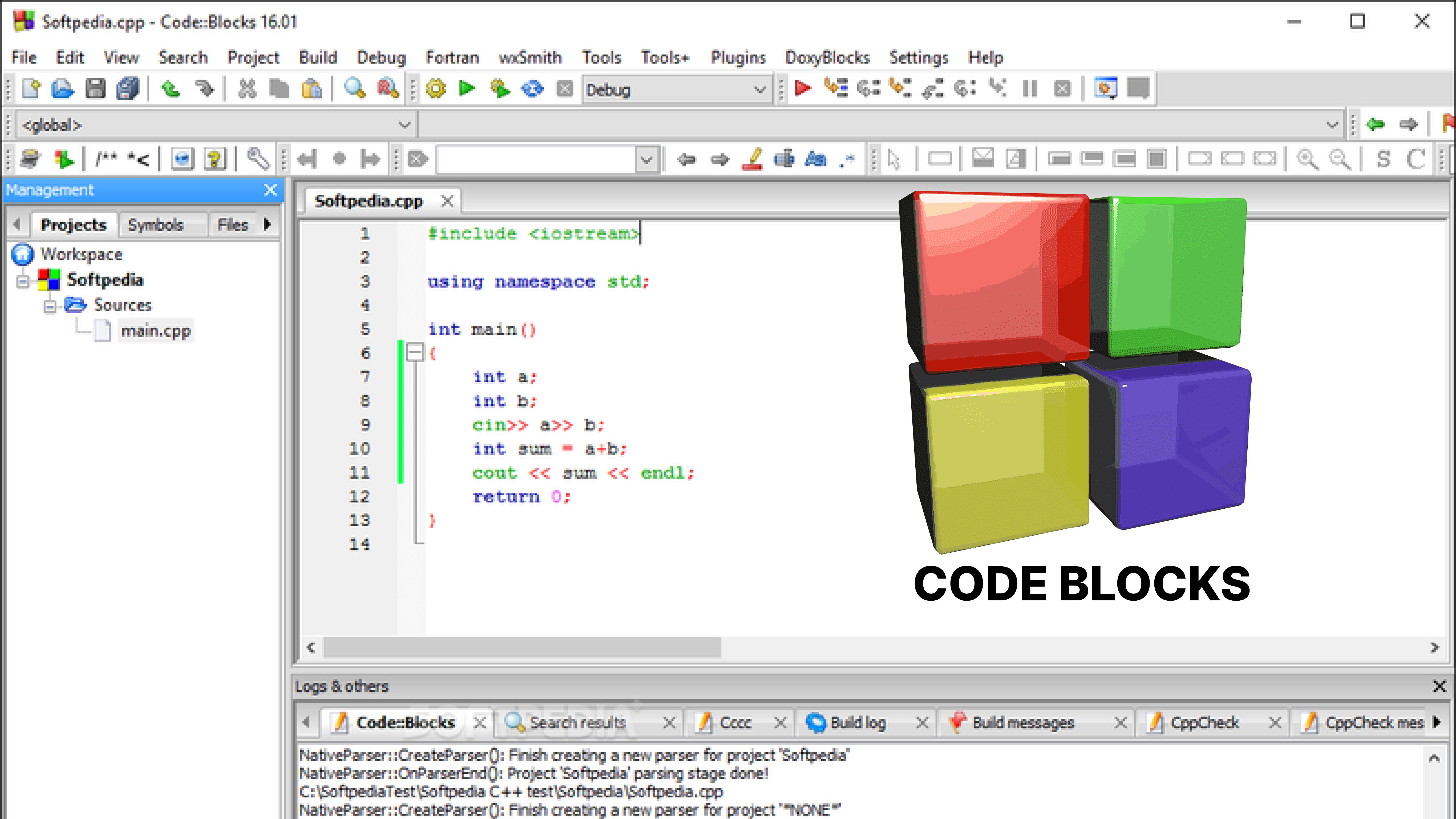Open the function list dropdown arrow

(x=1332, y=125)
